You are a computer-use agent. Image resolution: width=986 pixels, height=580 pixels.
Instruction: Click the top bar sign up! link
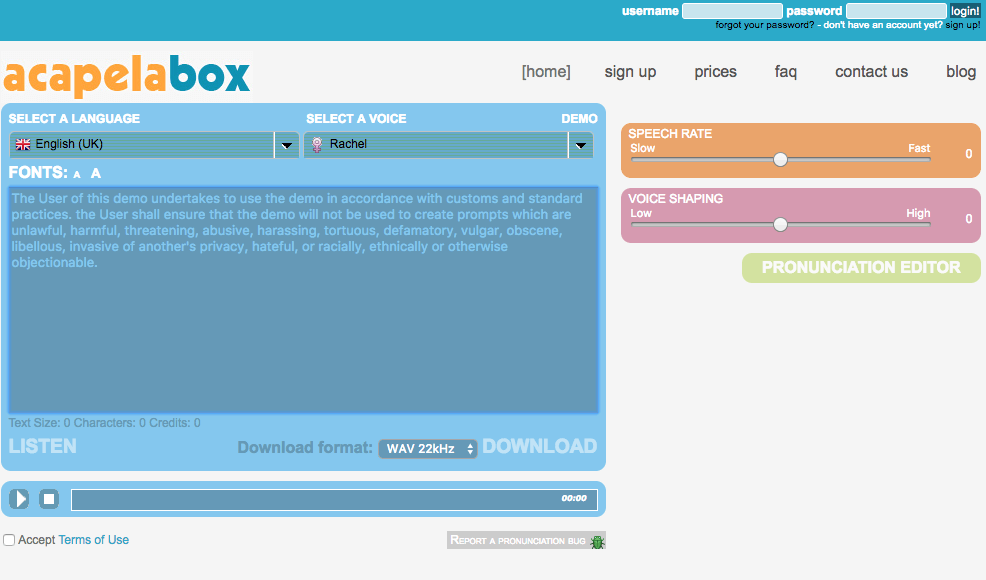pos(963,25)
